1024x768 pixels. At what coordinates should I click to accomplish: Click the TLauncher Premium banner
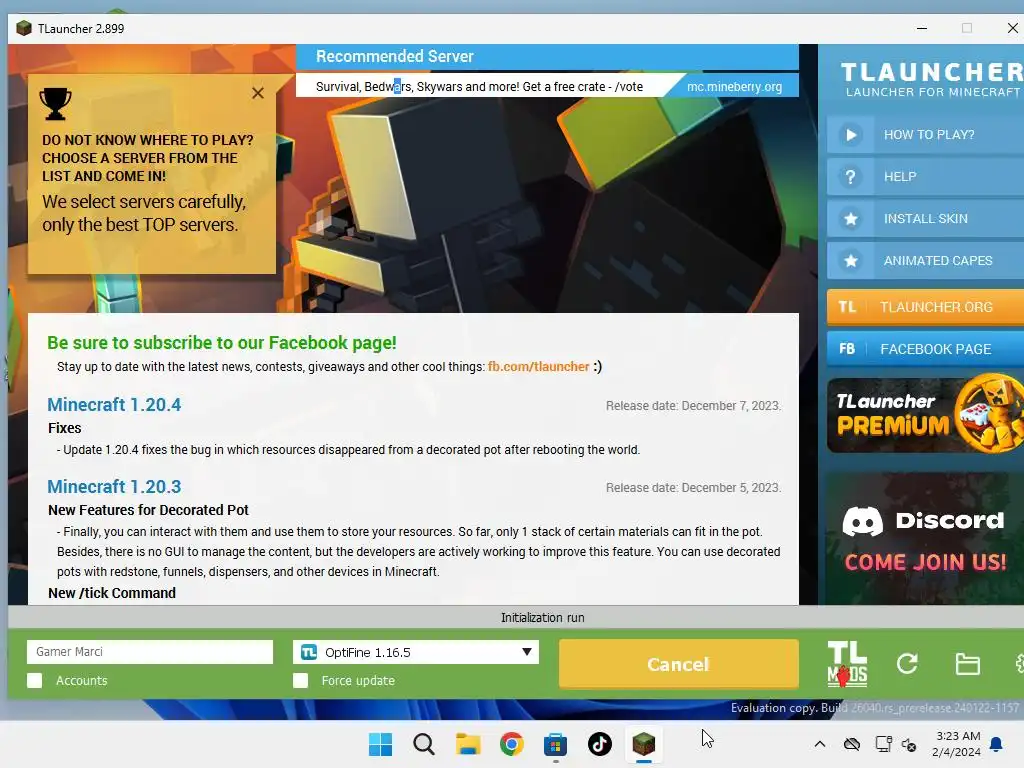(x=925, y=415)
